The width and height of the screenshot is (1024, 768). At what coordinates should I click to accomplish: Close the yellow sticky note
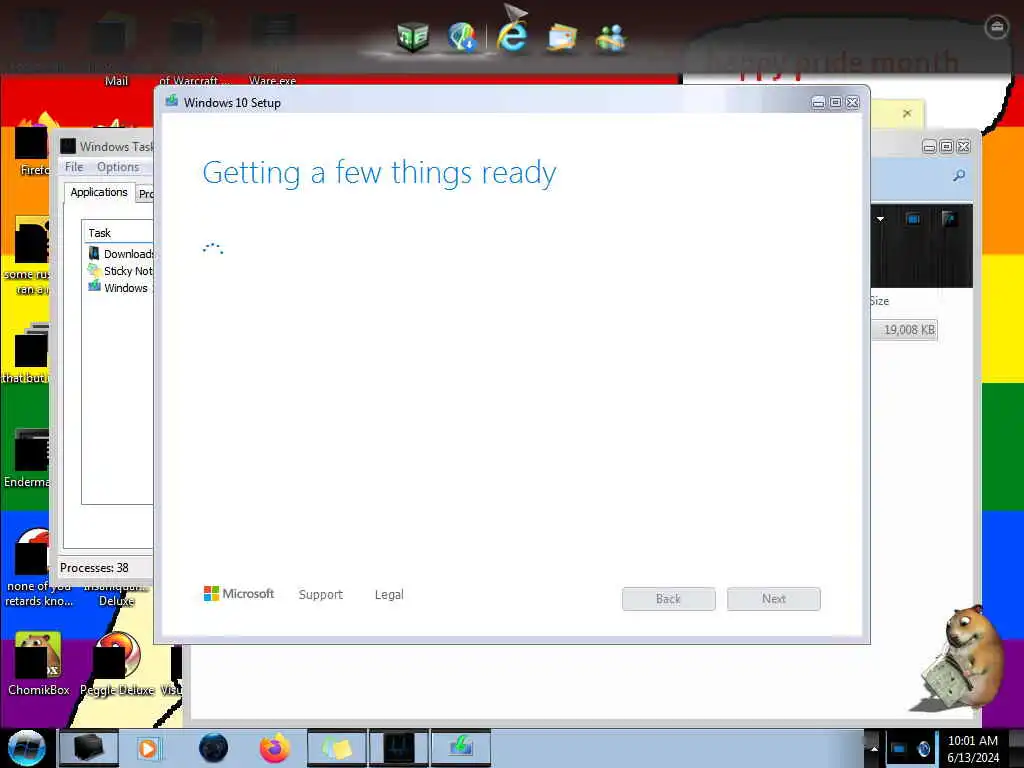(907, 113)
